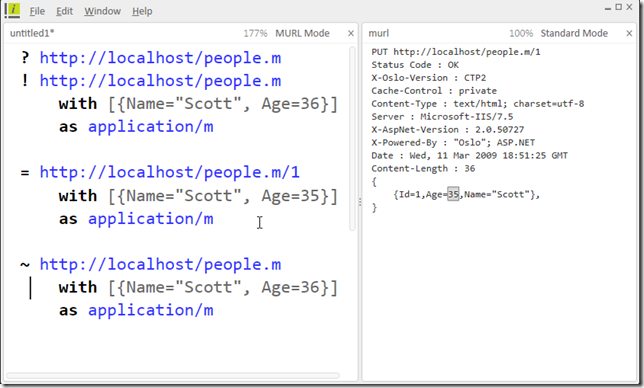Minimize the Intellipad window
Screen dimensions: 644x388
pos(608,8)
